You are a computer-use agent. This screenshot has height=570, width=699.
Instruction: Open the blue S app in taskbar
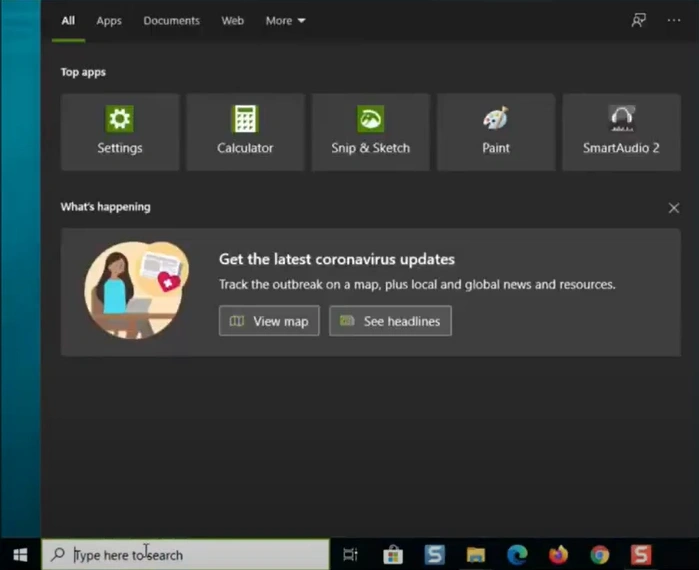pos(434,555)
